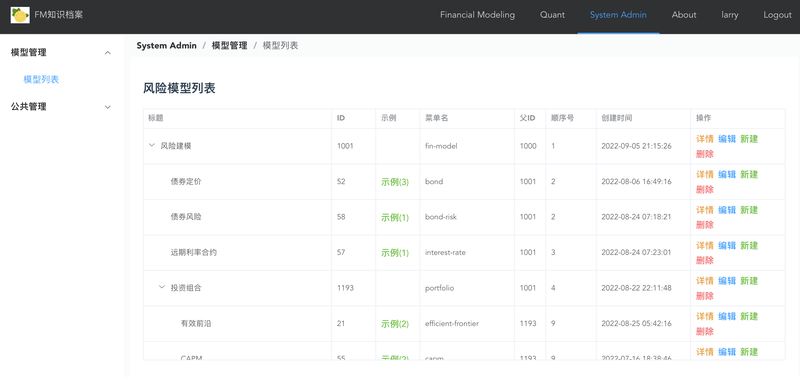
Task: Open 示例(2) for 有效前沿
Action: pos(395,323)
